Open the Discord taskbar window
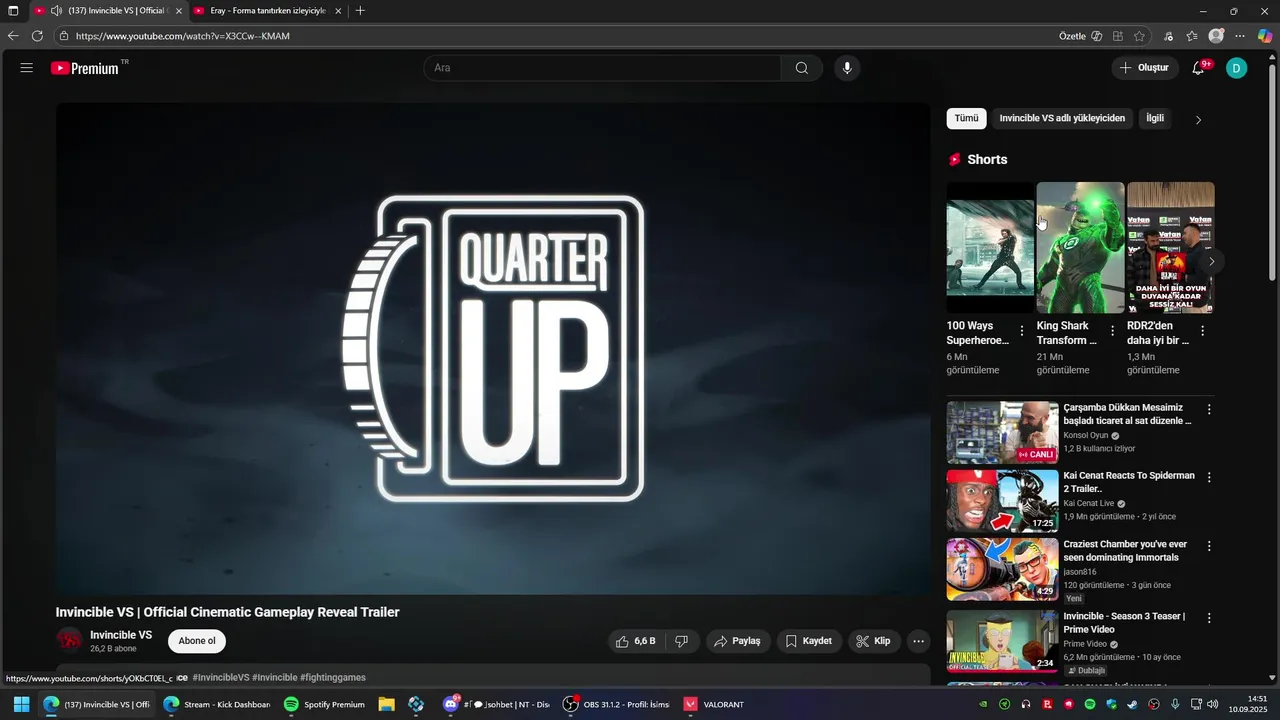Image resolution: width=1280 pixels, height=720 pixels. point(496,704)
